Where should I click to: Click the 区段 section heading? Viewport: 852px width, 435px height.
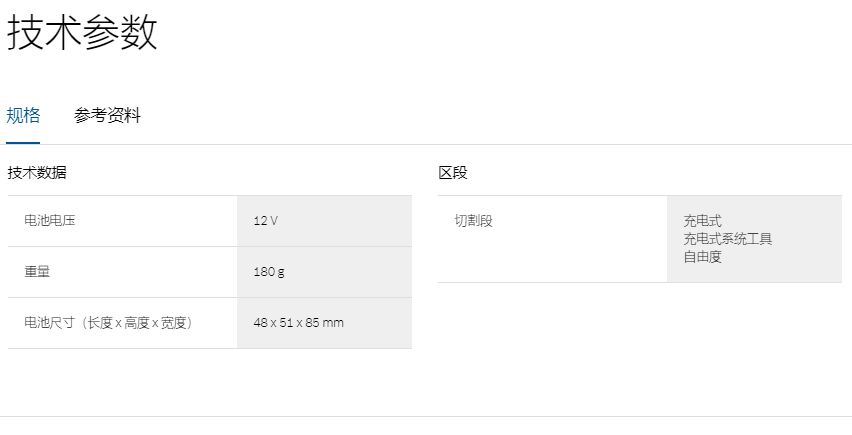point(452,173)
